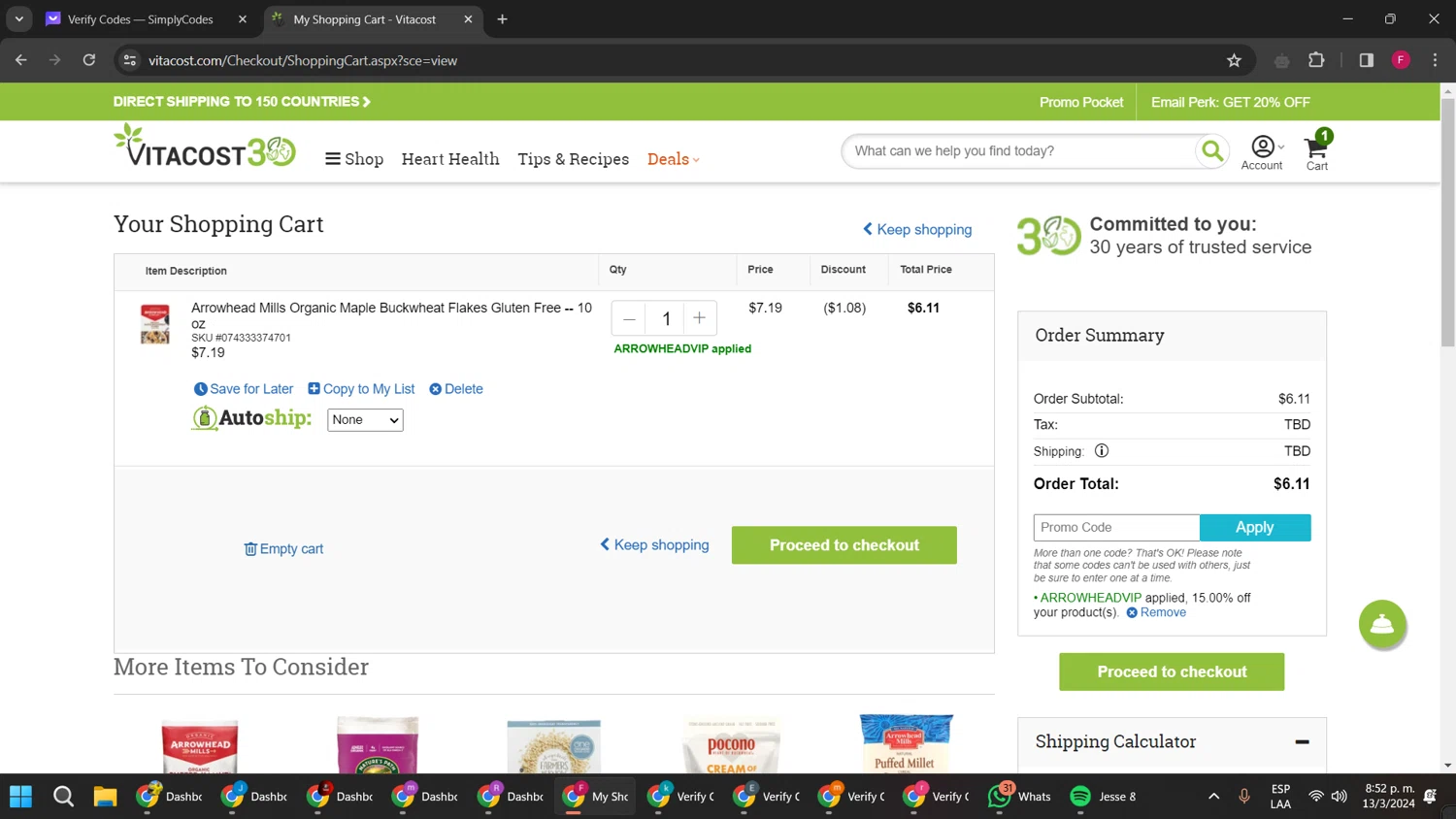Click Copy to My List
This screenshot has width=1456, height=819.
click(361, 389)
